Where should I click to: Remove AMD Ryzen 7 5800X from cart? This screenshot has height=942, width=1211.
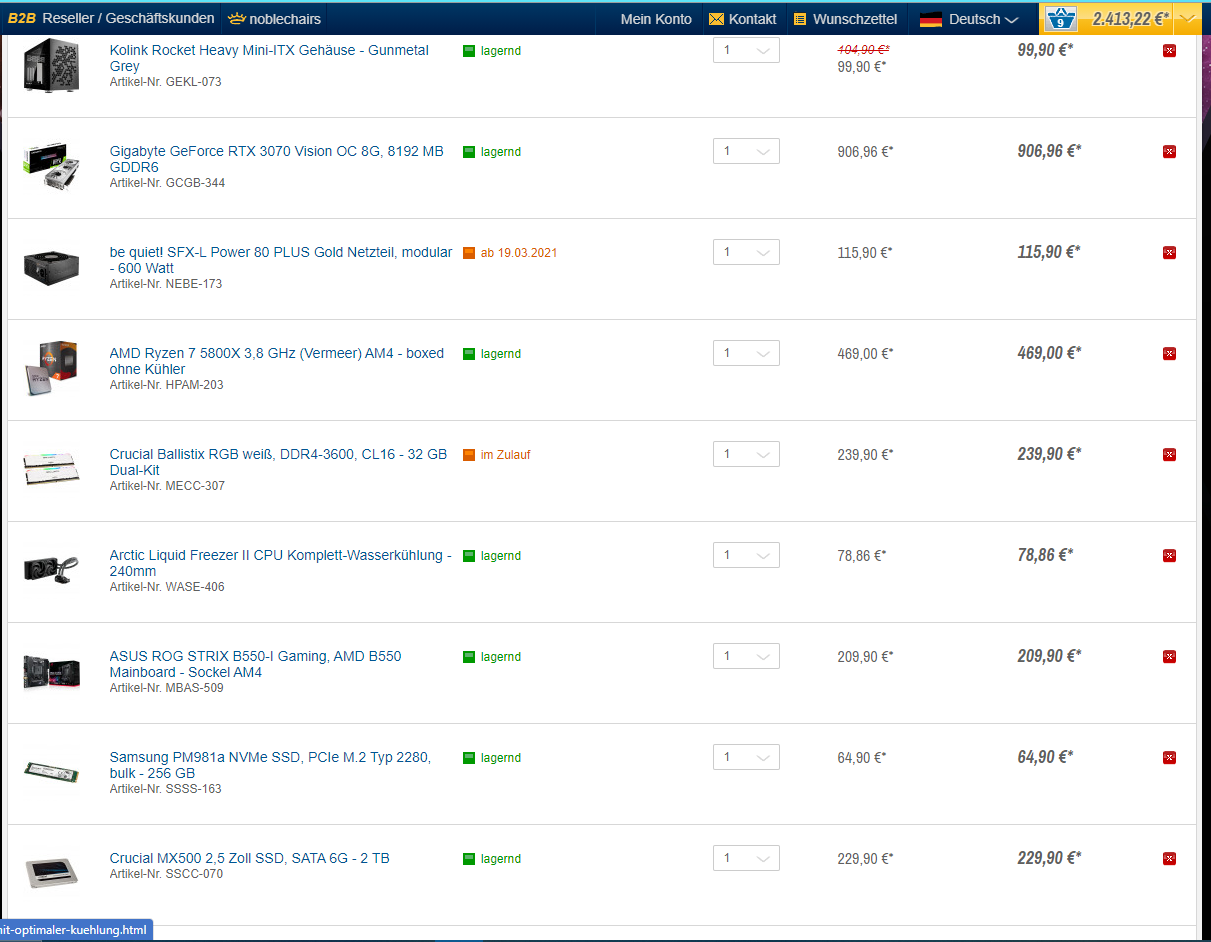pos(1169,354)
